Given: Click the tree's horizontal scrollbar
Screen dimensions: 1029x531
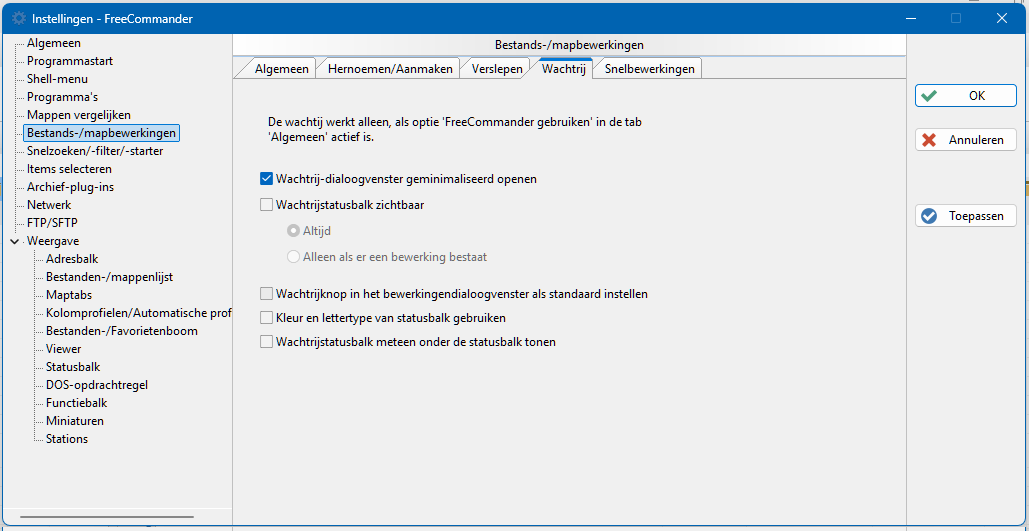Looking at the screenshot, I should pos(107,517).
